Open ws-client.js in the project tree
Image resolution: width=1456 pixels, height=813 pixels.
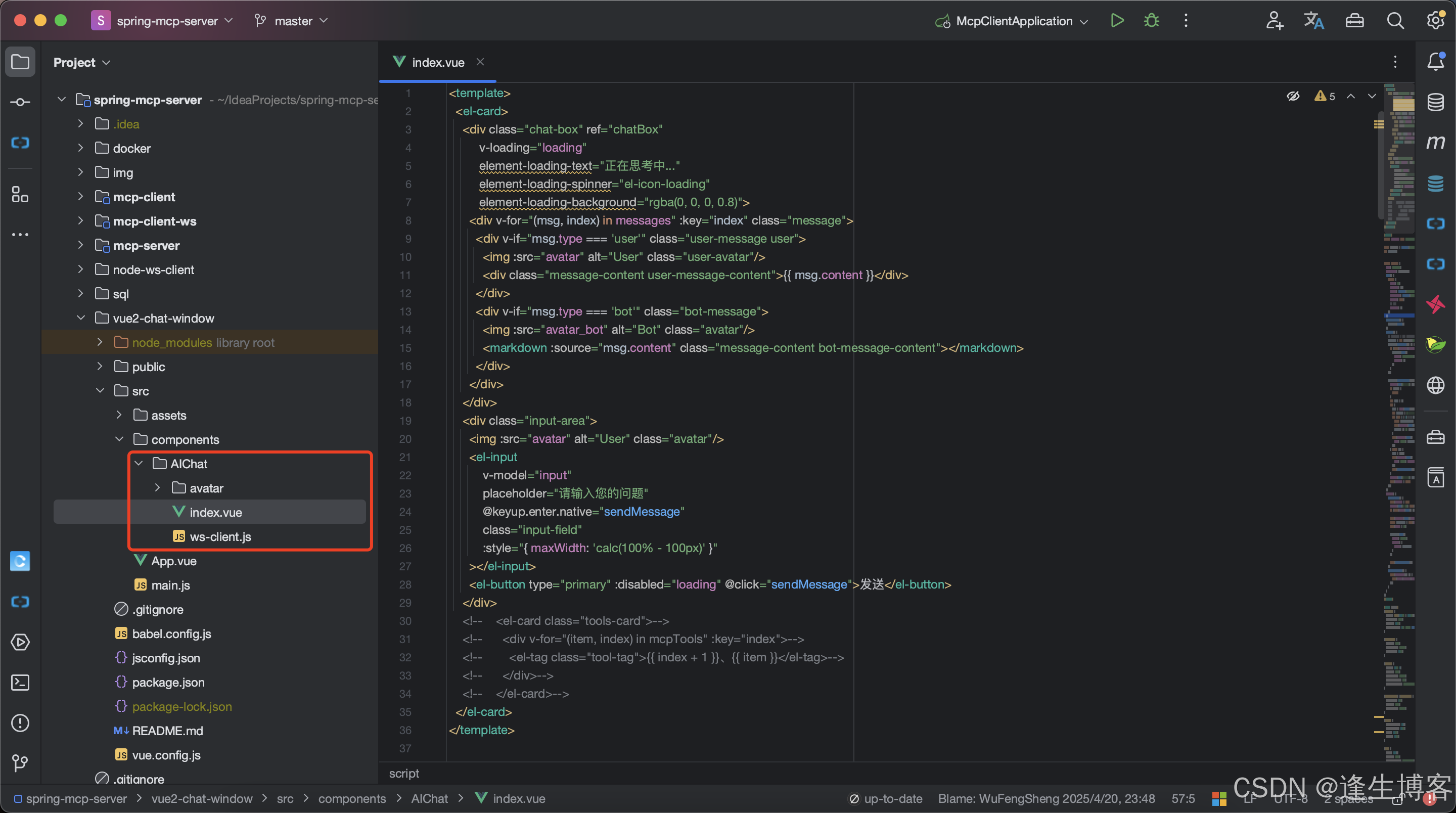click(x=220, y=536)
